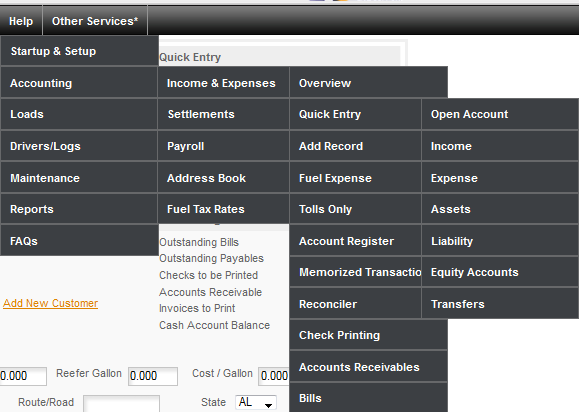Open the Help menu
Screen dimensions: 579x412
click(21, 21)
